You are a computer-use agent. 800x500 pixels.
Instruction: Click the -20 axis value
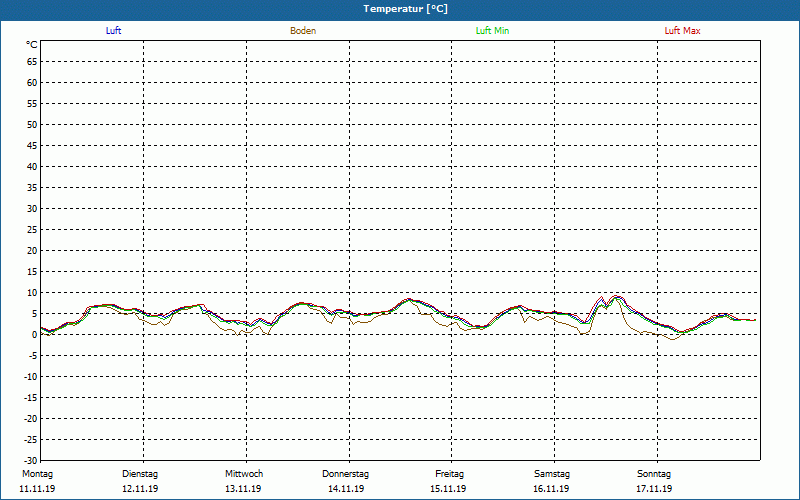click(31, 418)
